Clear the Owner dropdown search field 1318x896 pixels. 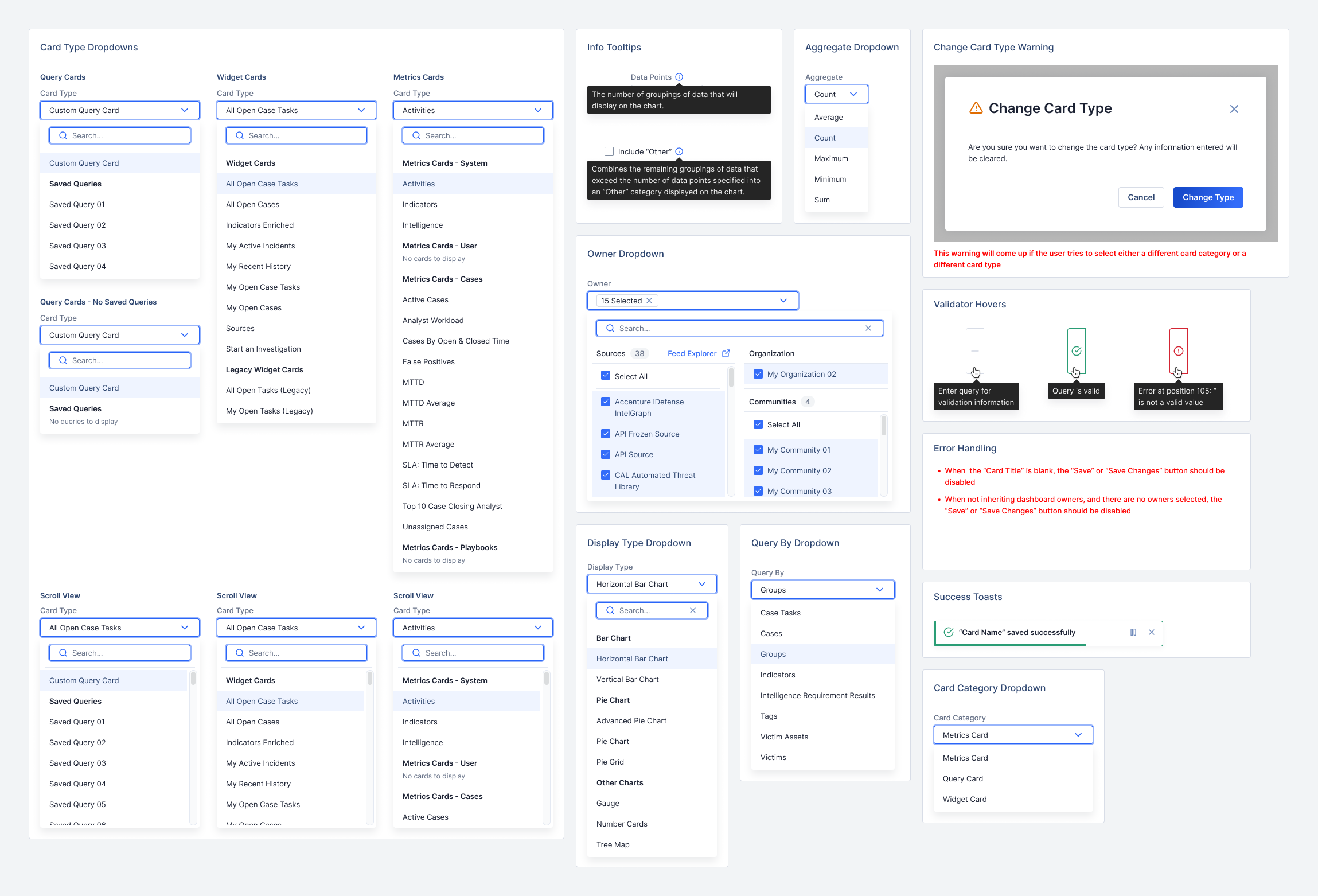pyautogui.click(x=868, y=328)
